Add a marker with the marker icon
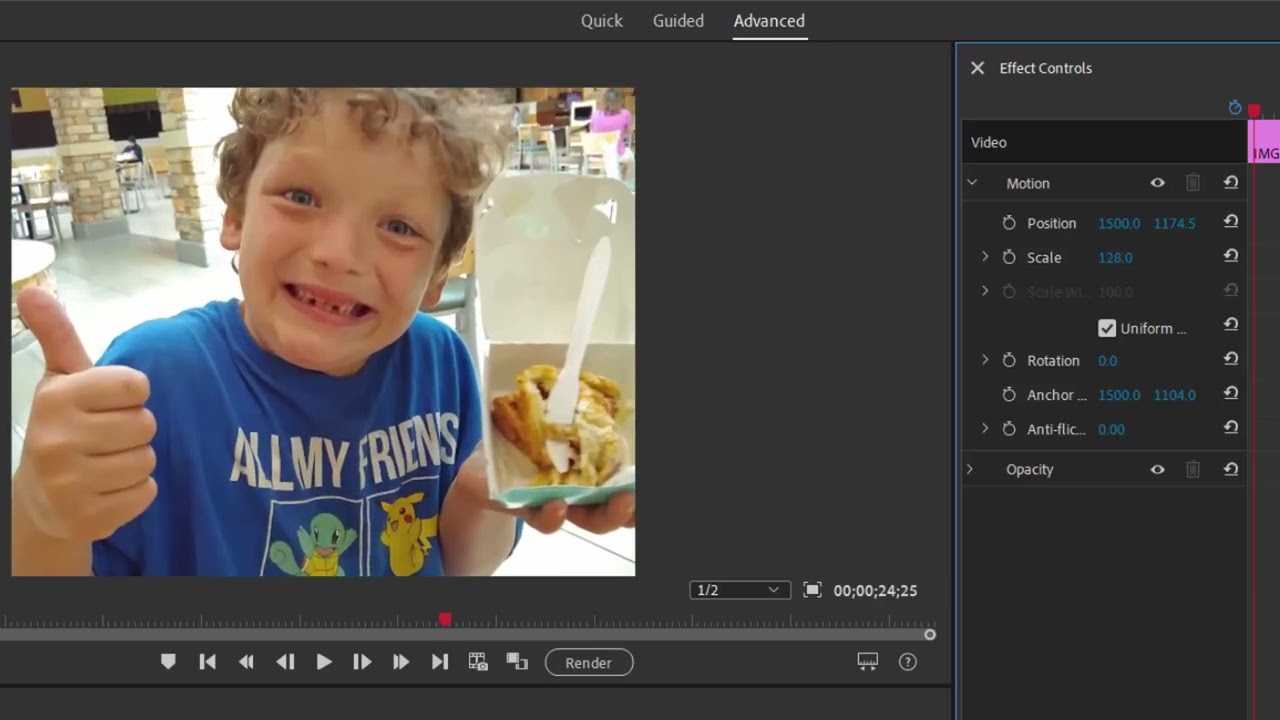1280x720 pixels. (x=168, y=662)
